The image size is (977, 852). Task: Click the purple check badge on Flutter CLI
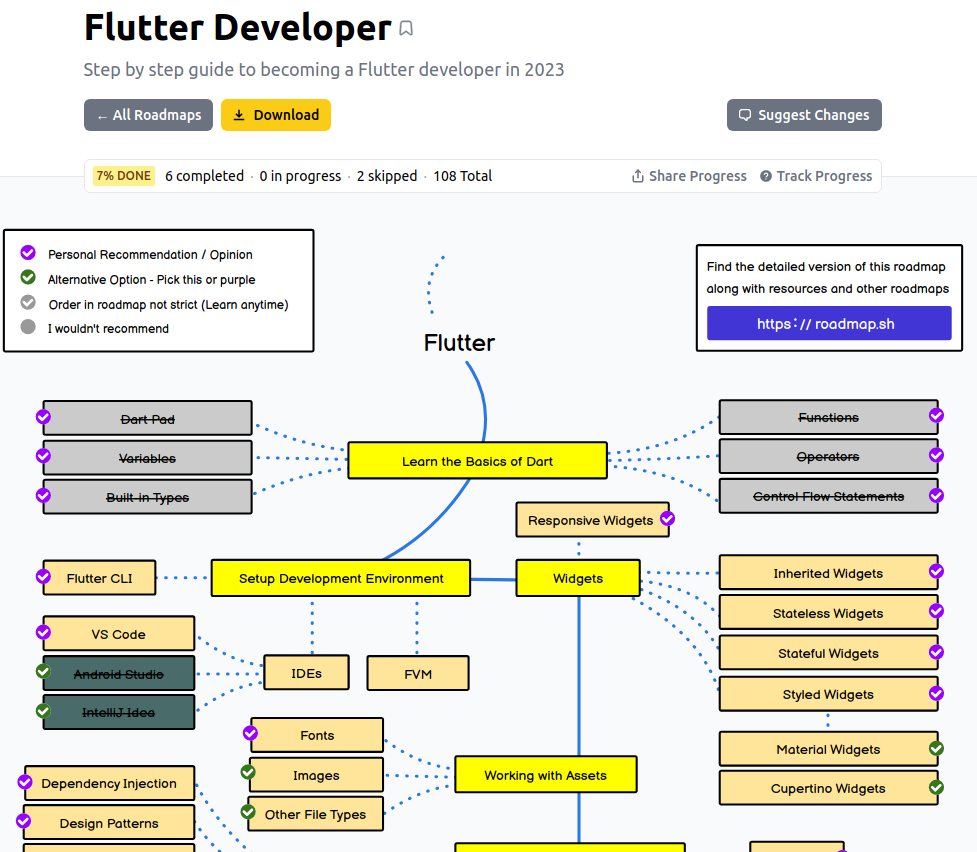[42, 577]
